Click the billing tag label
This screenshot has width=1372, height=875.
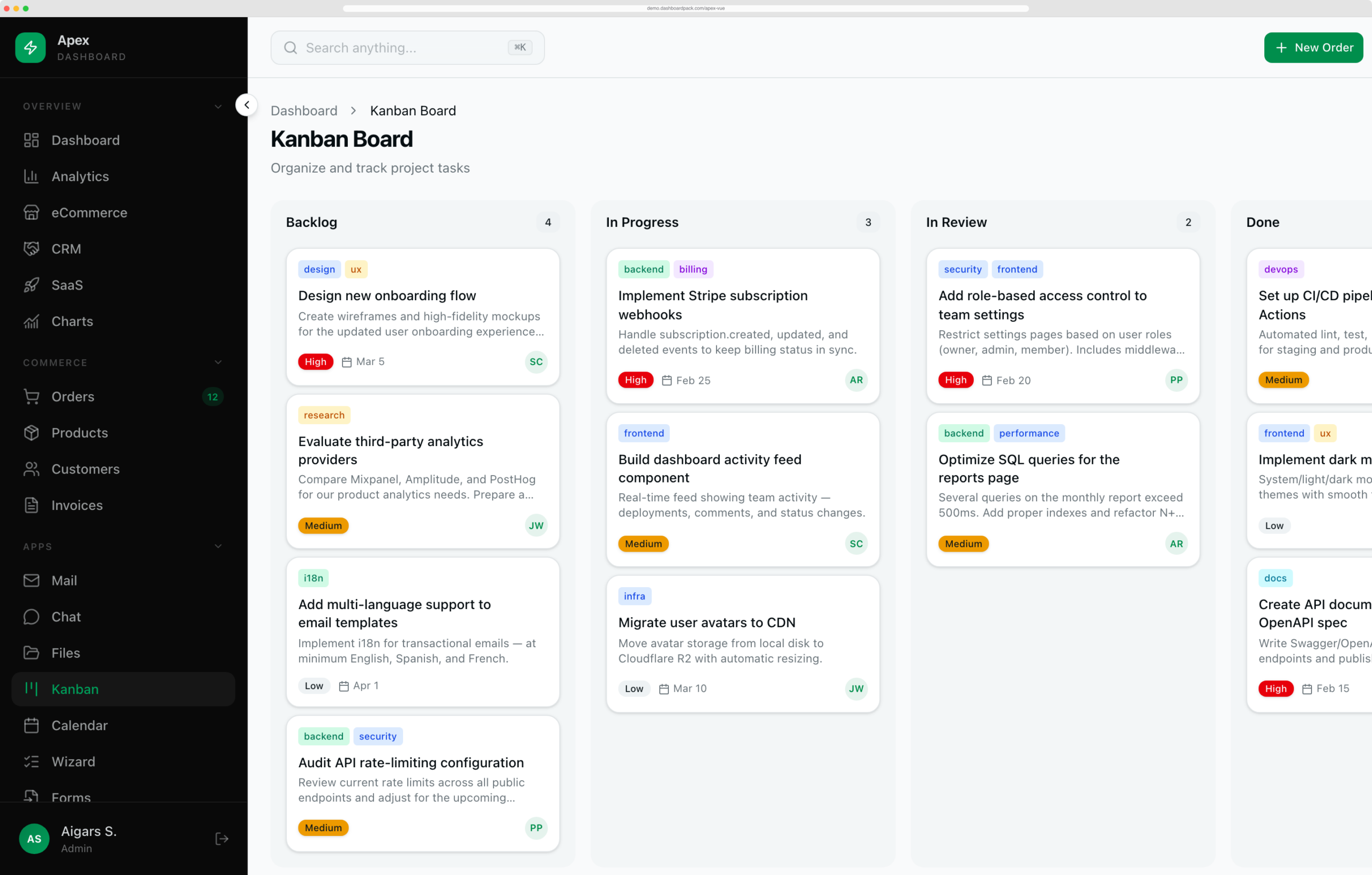(x=694, y=269)
